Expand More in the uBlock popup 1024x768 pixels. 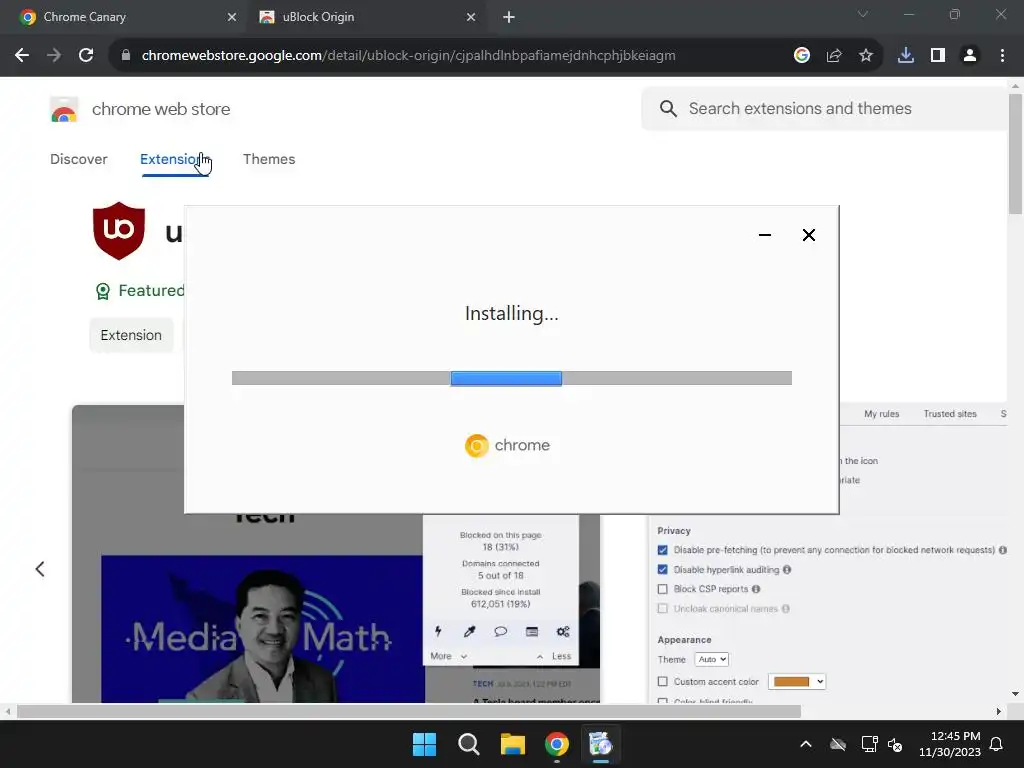(449, 656)
